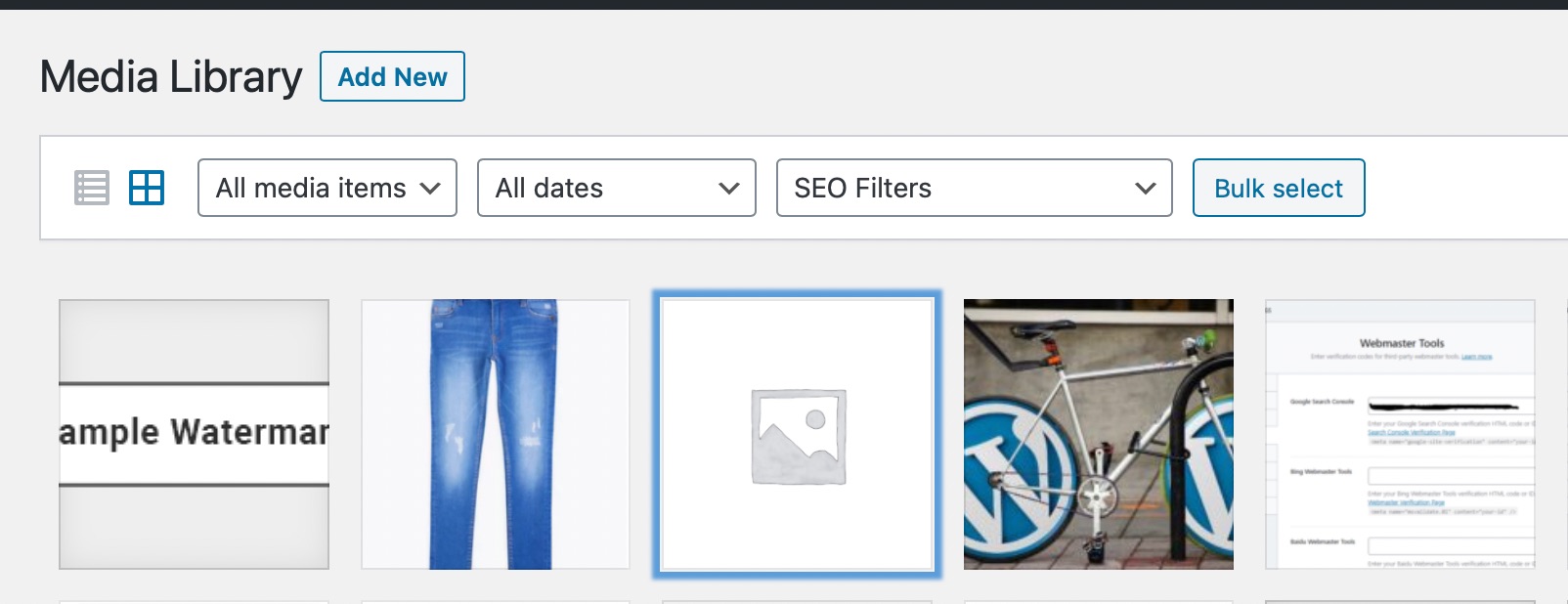
Task: Select the blue jeans image thumbnail
Action: [x=496, y=434]
